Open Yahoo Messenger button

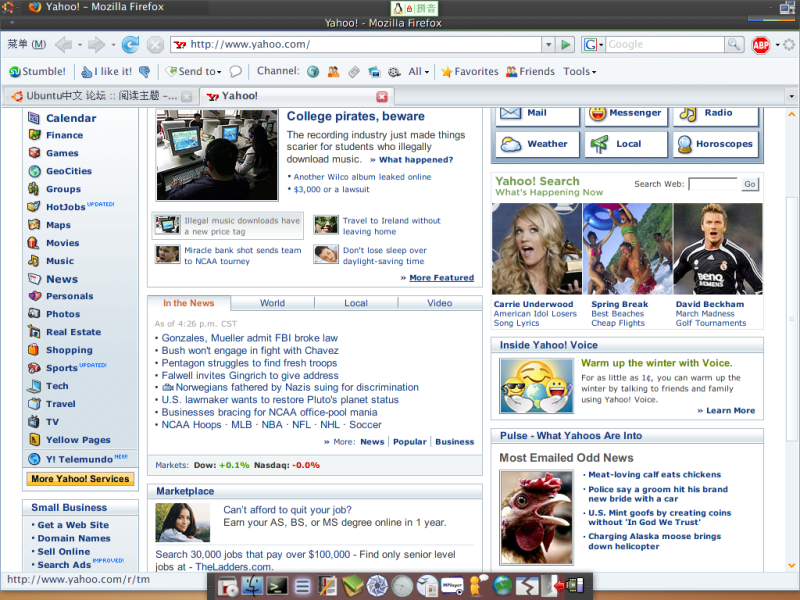[626, 115]
